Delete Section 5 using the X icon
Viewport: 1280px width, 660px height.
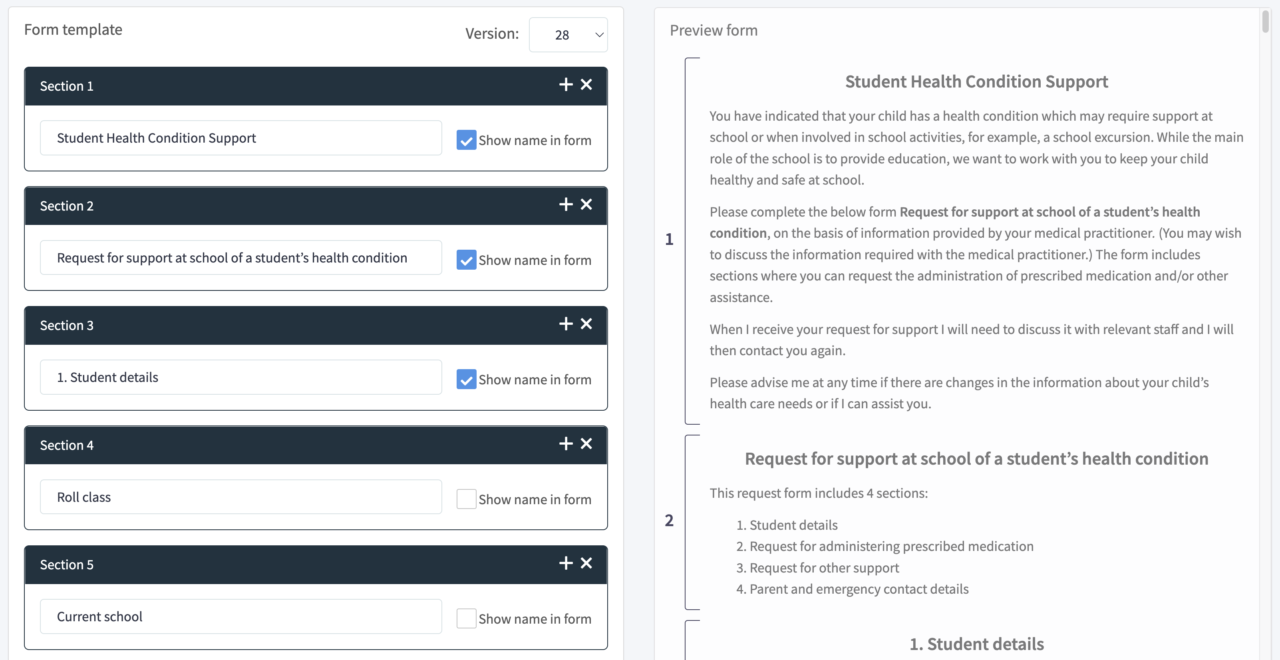[587, 564]
